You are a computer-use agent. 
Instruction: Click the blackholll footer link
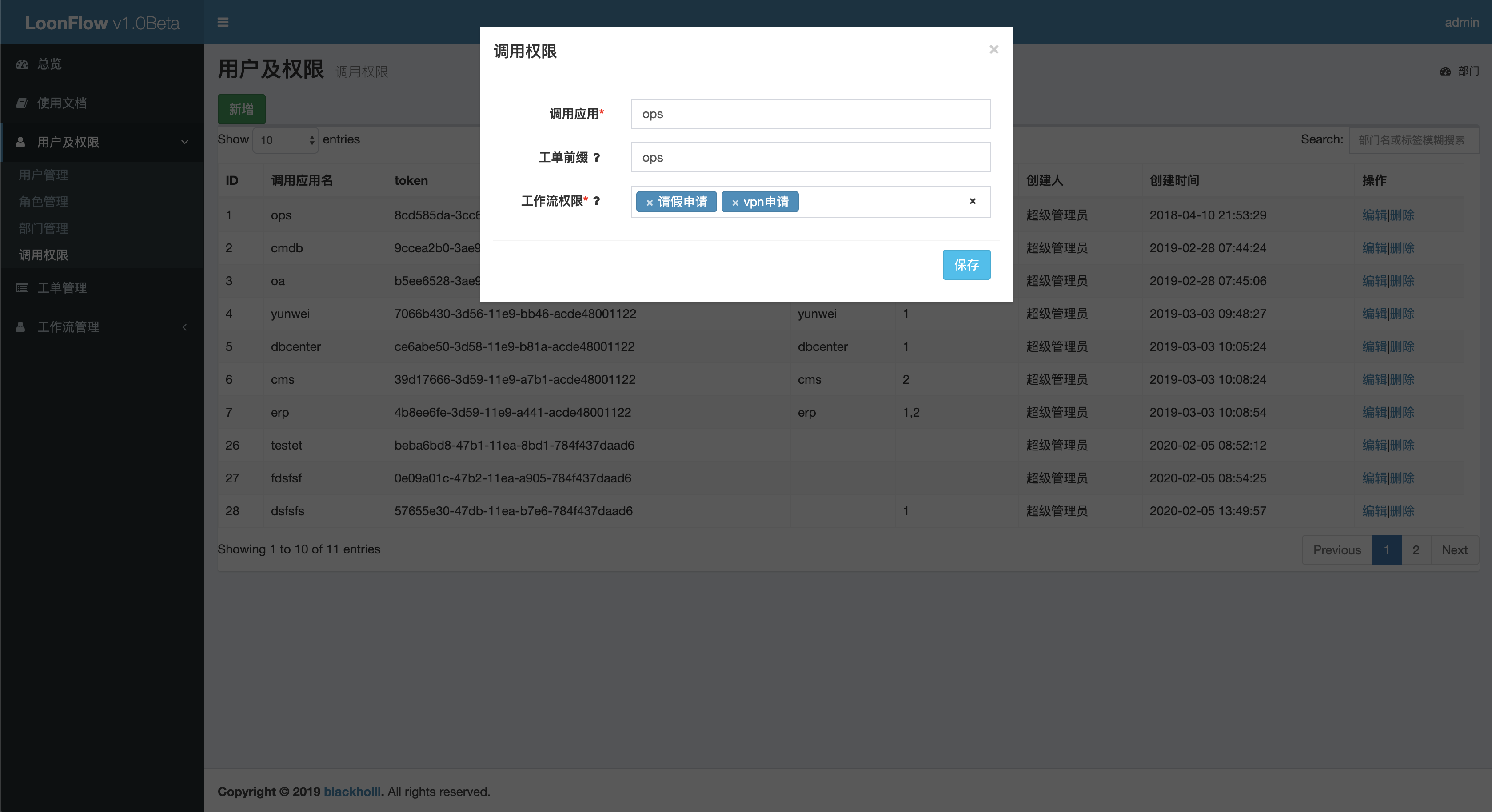352,791
